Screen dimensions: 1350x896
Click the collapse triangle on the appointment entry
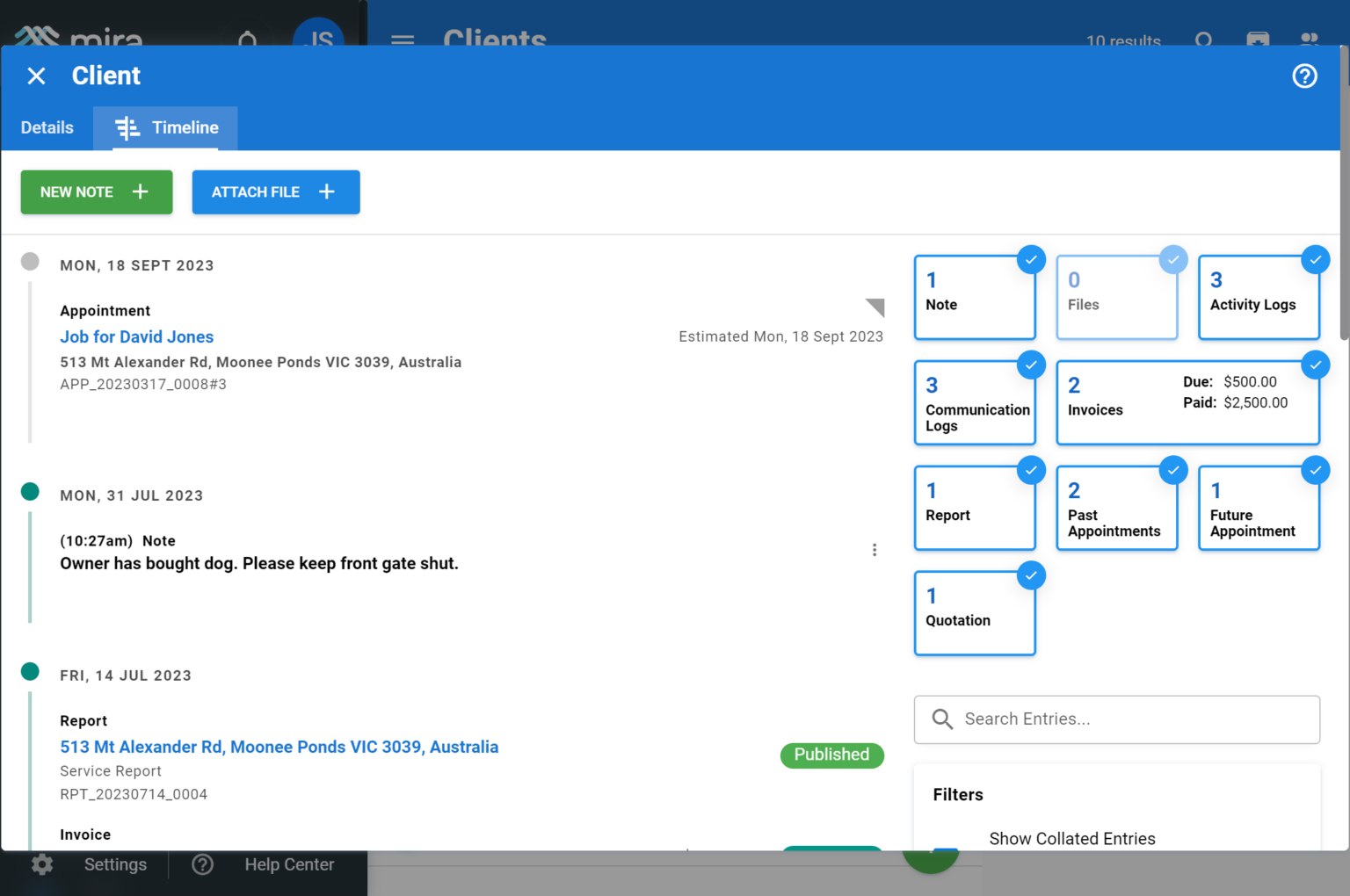click(875, 307)
